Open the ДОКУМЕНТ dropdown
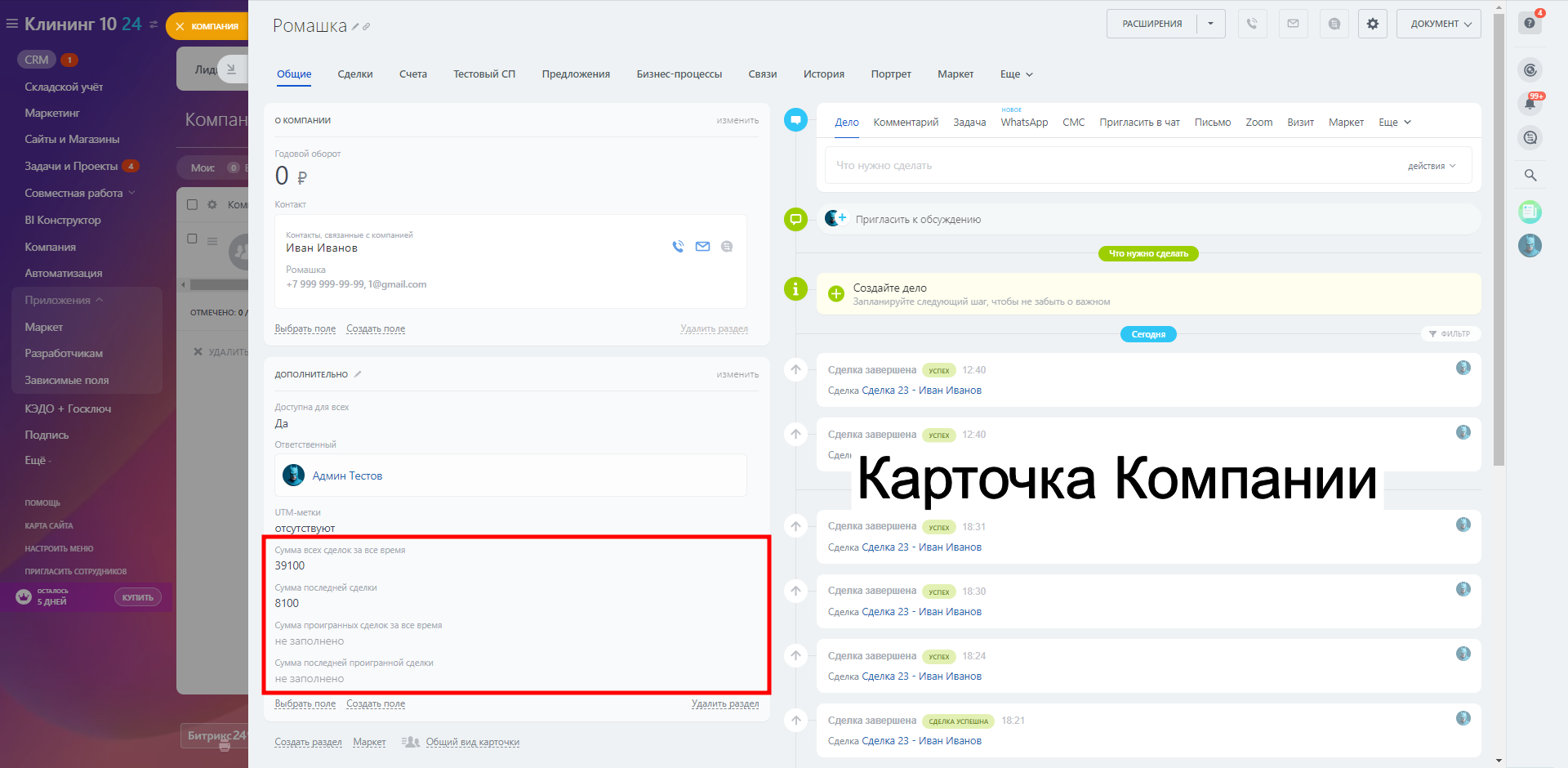The image size is (1568, 768). point(1439,24)
